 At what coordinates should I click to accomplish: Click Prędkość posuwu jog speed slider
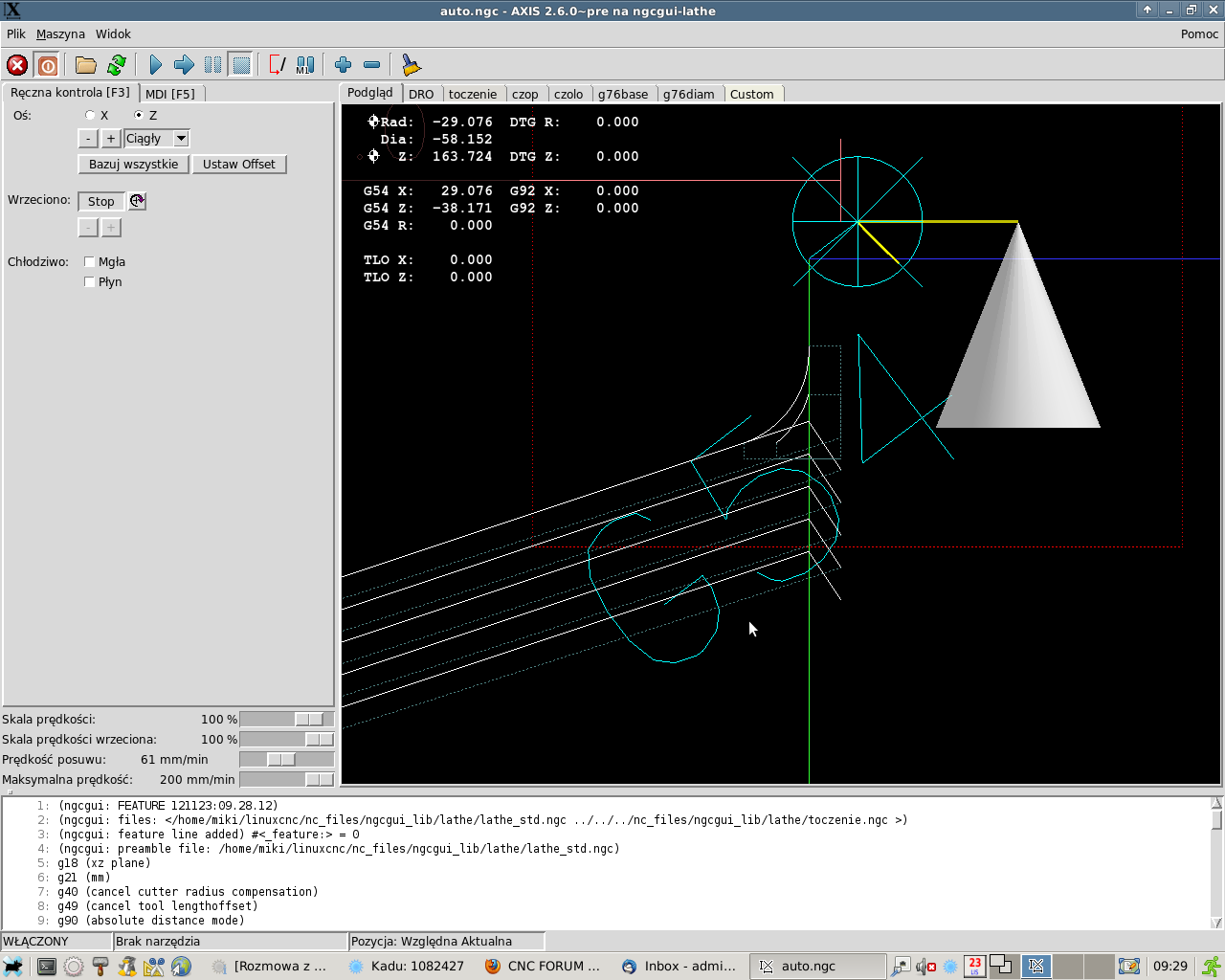286,759
